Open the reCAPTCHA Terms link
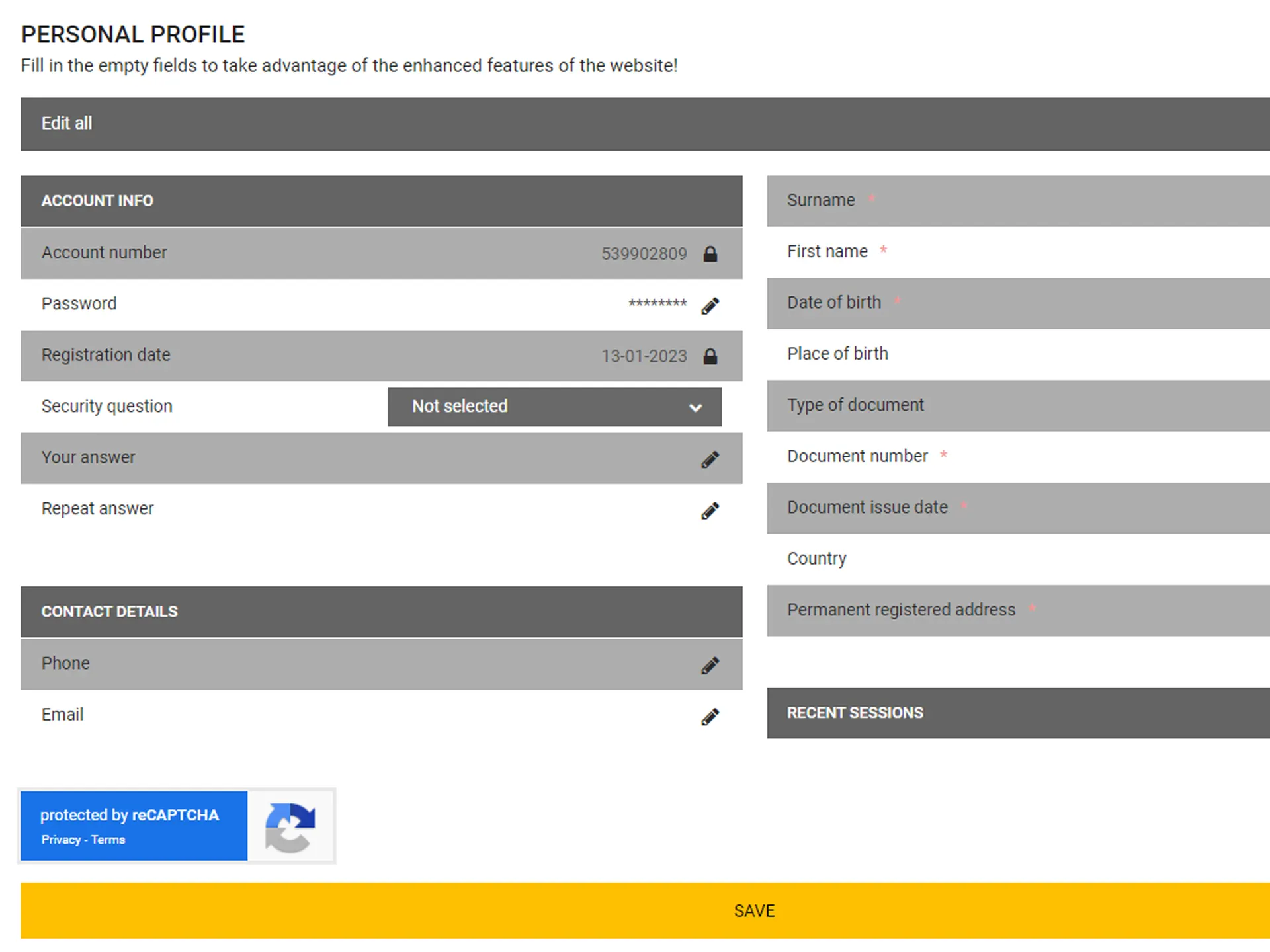This screenshot has width=1270, height=952. 108,840
